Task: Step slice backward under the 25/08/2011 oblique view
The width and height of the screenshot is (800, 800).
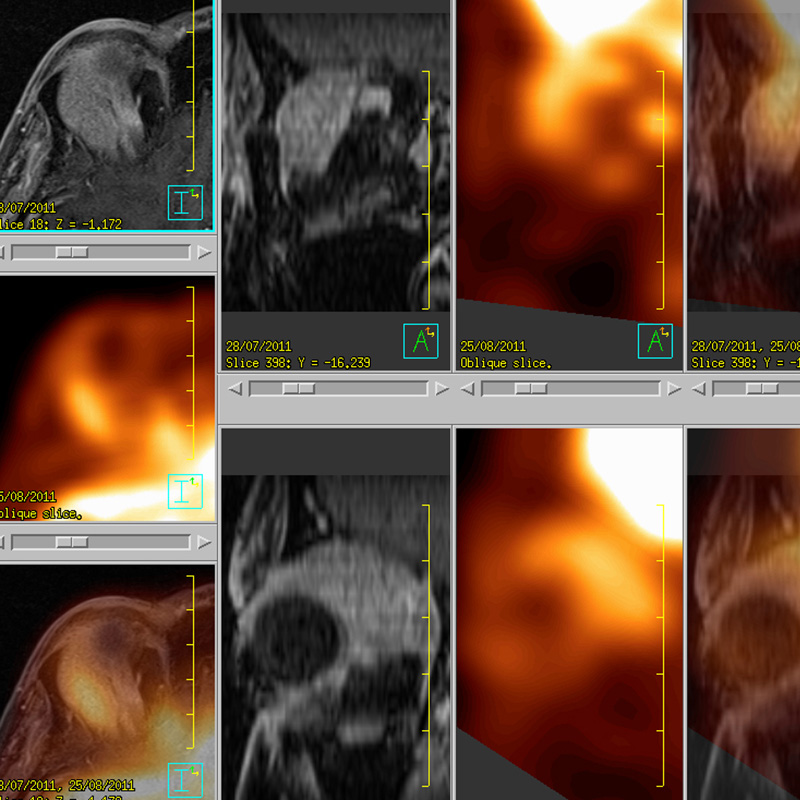Action: (467, 389)
